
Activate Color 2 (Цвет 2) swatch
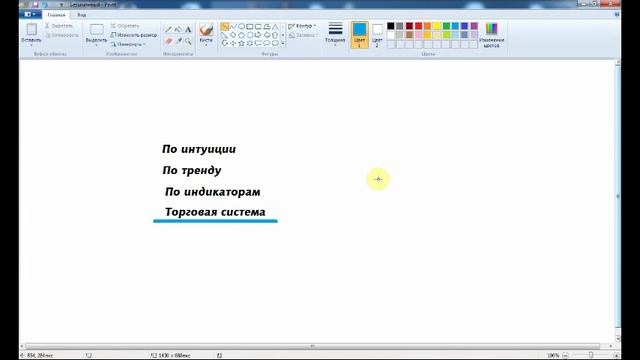click(x=377, y=35)
